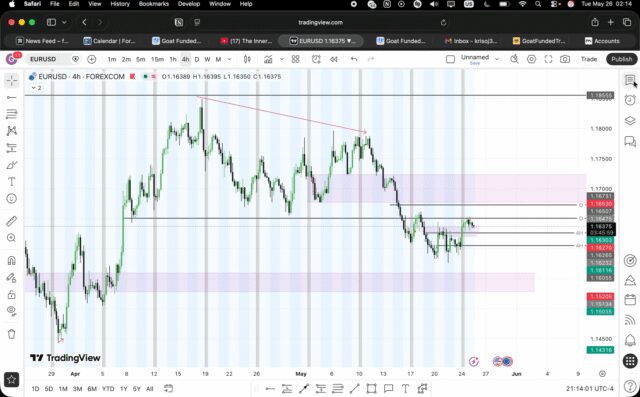Viewport: 640px width, 397px height.
Task: Open the trend line tools in left toolbar
Action: [11, 98]
